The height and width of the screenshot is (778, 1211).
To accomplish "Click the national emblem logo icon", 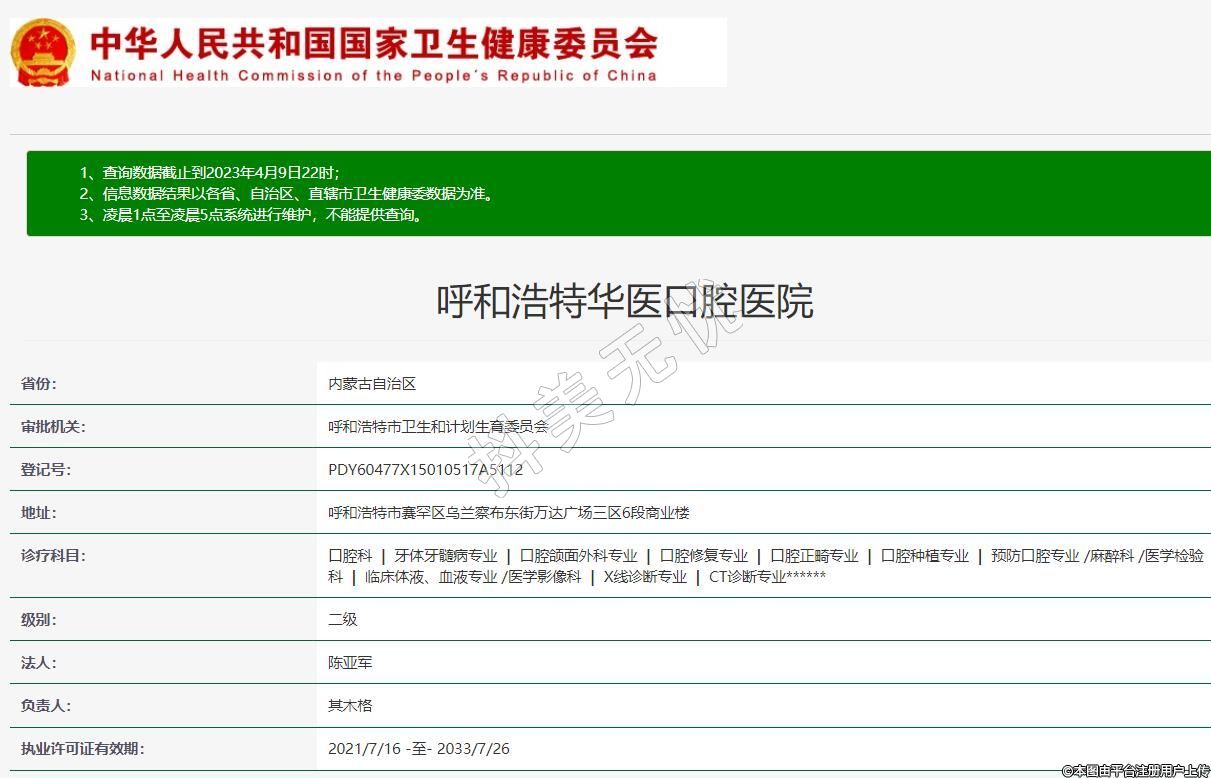I will coord(42,52).
